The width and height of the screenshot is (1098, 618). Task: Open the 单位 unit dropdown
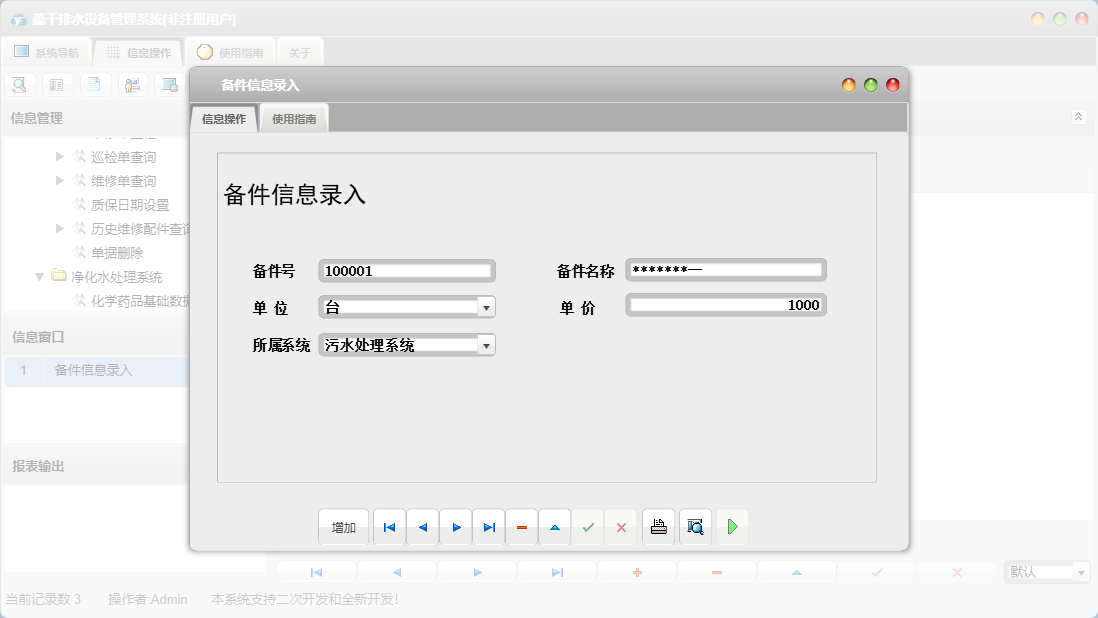pos(487,306)
